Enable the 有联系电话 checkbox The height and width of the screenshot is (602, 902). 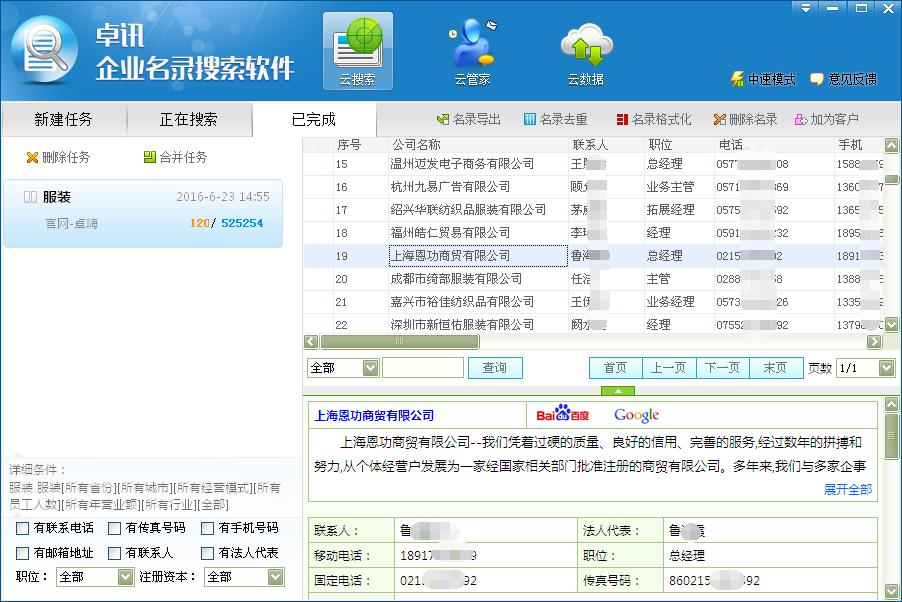click(x=23, y=528)
